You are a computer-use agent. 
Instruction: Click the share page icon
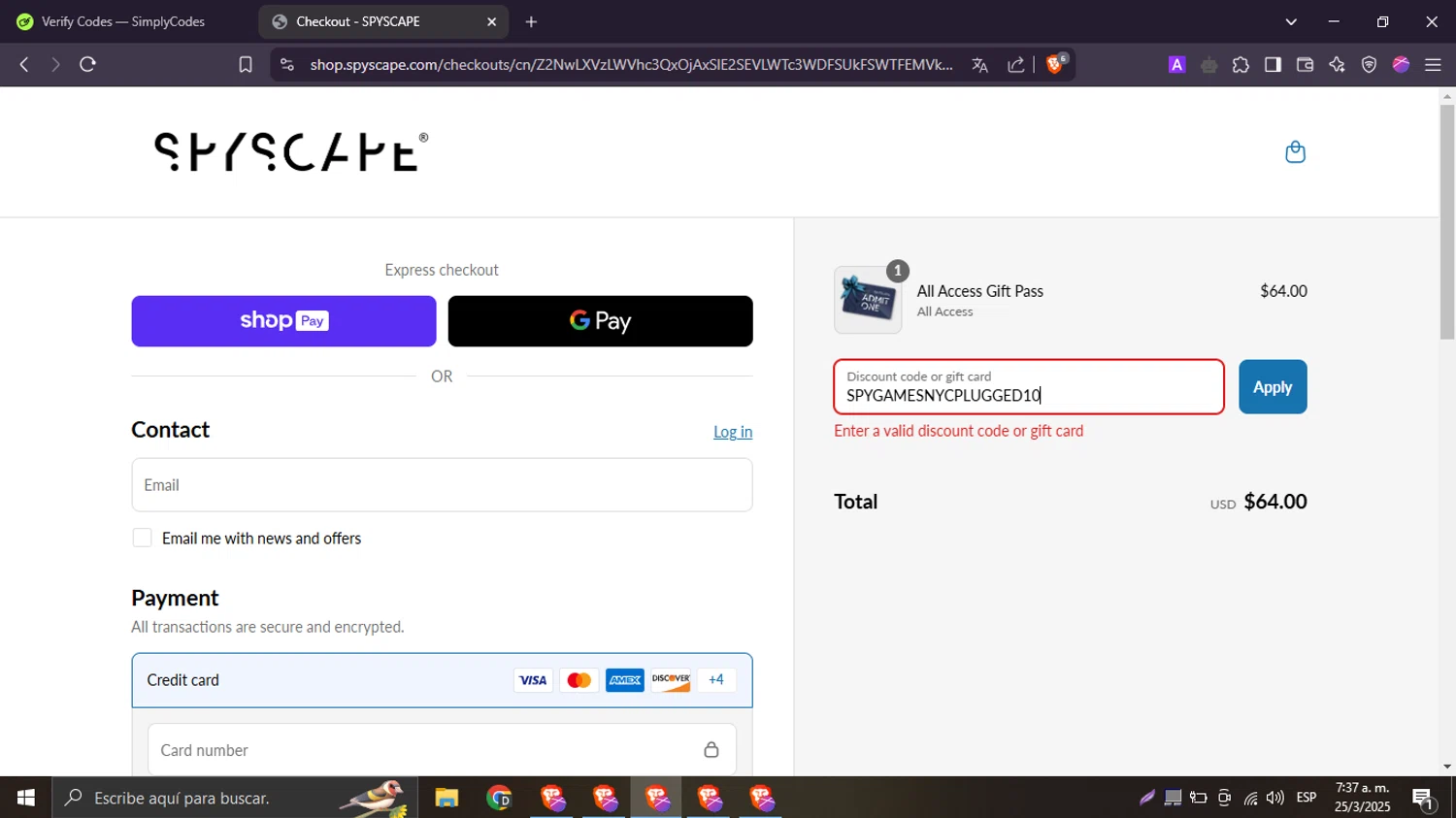click(1016, 65)
